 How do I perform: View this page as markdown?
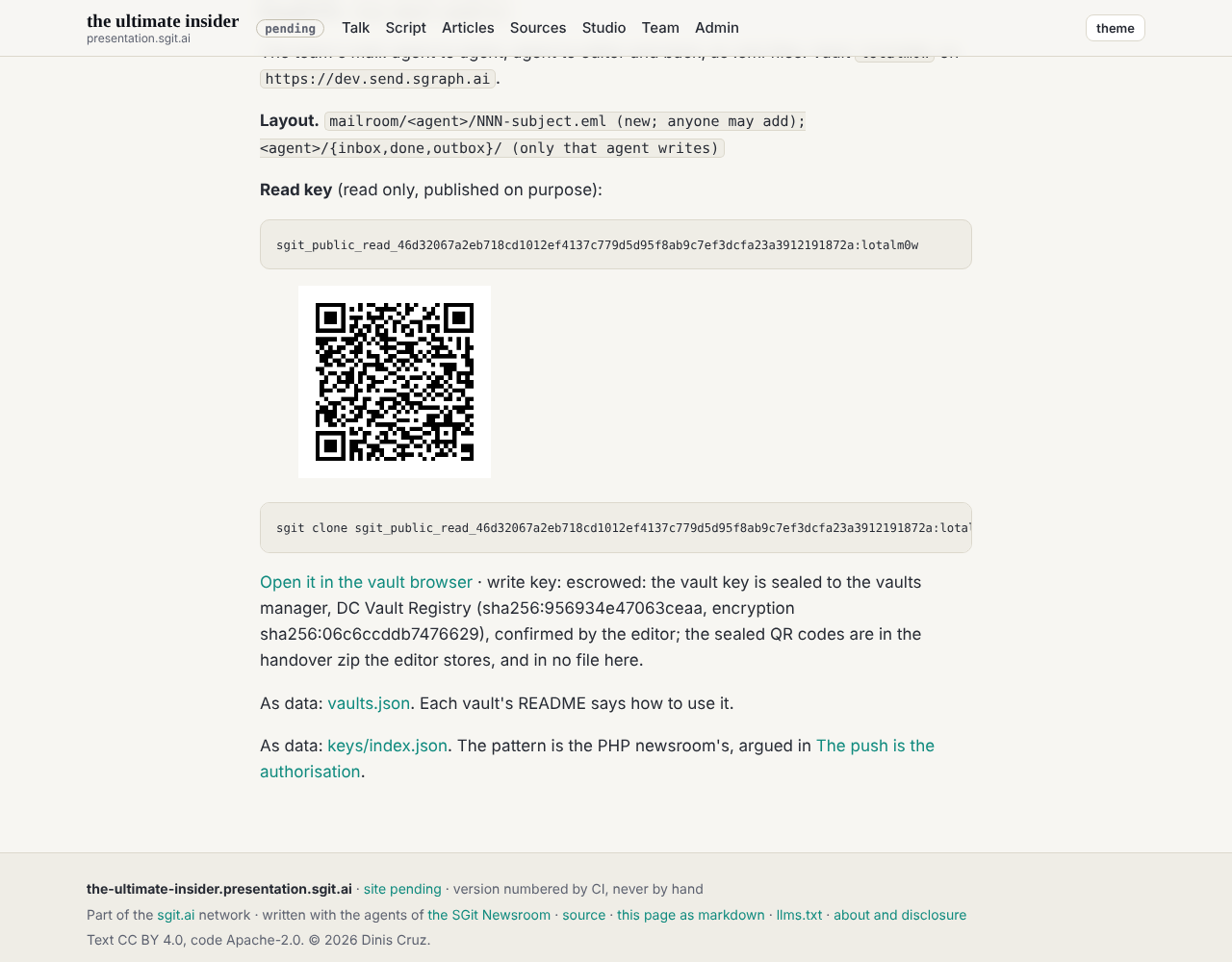click(x=691, y=915)
